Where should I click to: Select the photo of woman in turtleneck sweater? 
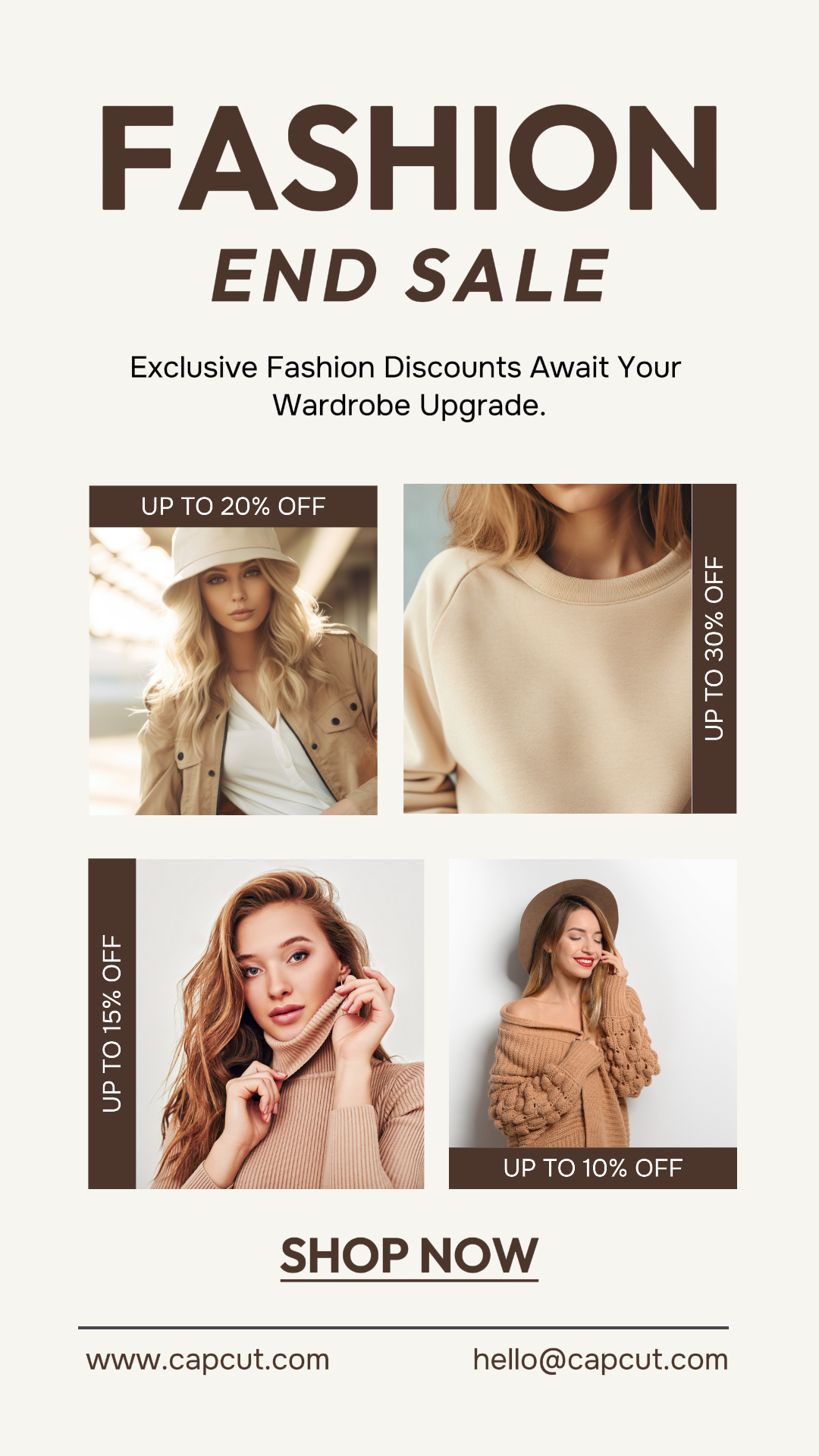click(x=280, y=1023)
